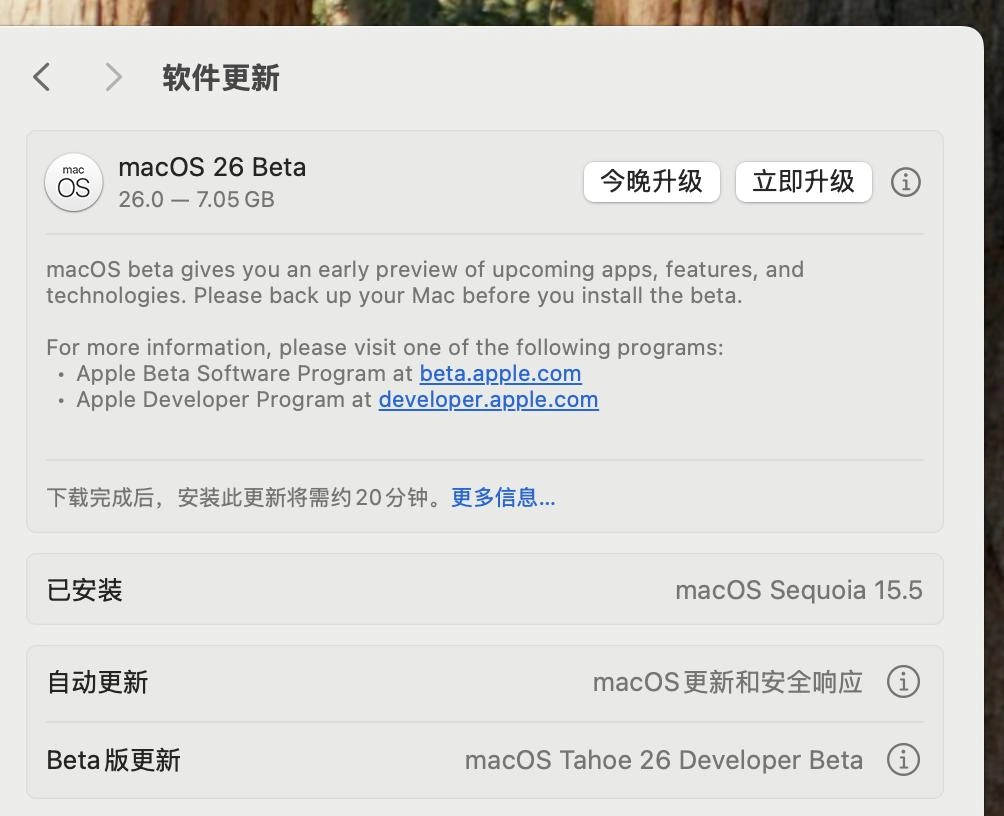Open the beta.apple.com link

[500, 373]
